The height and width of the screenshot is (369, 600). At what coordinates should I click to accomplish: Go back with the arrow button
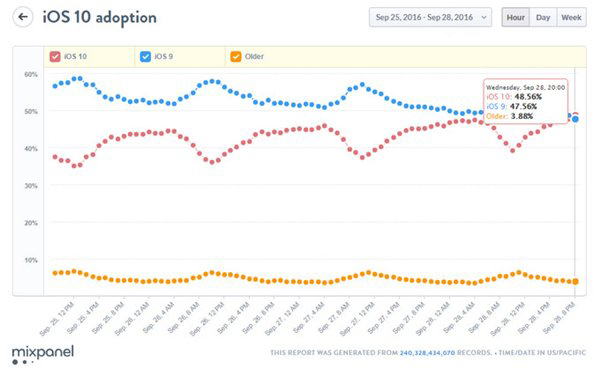pyautogui.click(x=23, y=17)
